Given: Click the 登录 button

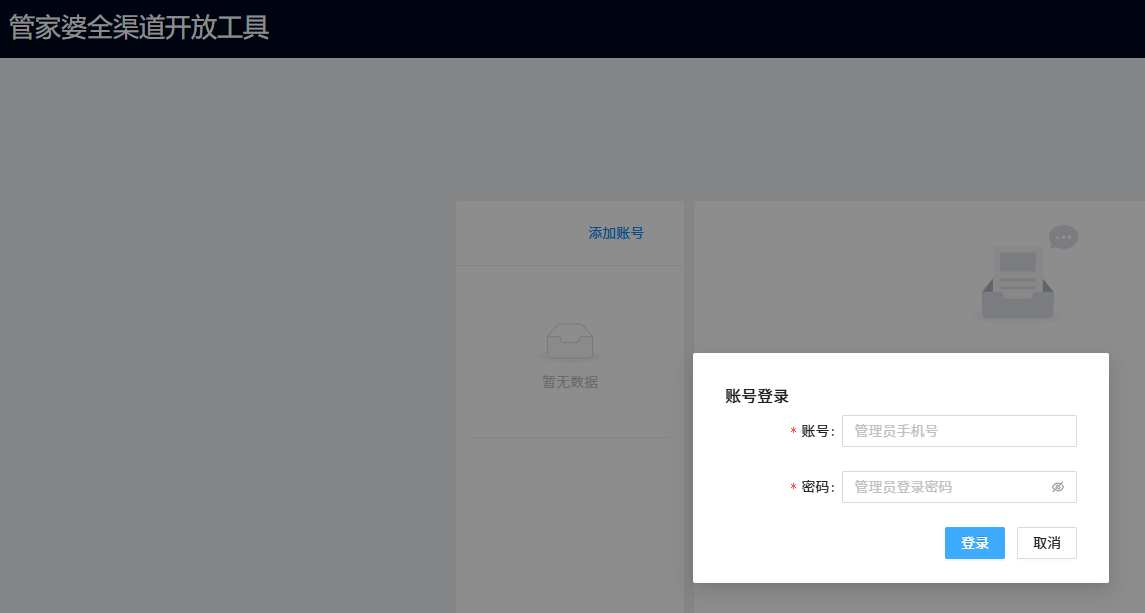Looking at the screenshot, I should point(974,543).
